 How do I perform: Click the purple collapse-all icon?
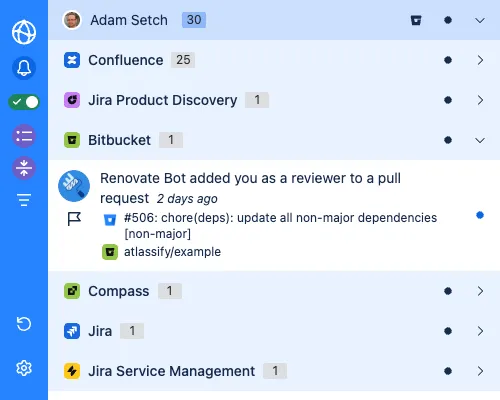24,168
